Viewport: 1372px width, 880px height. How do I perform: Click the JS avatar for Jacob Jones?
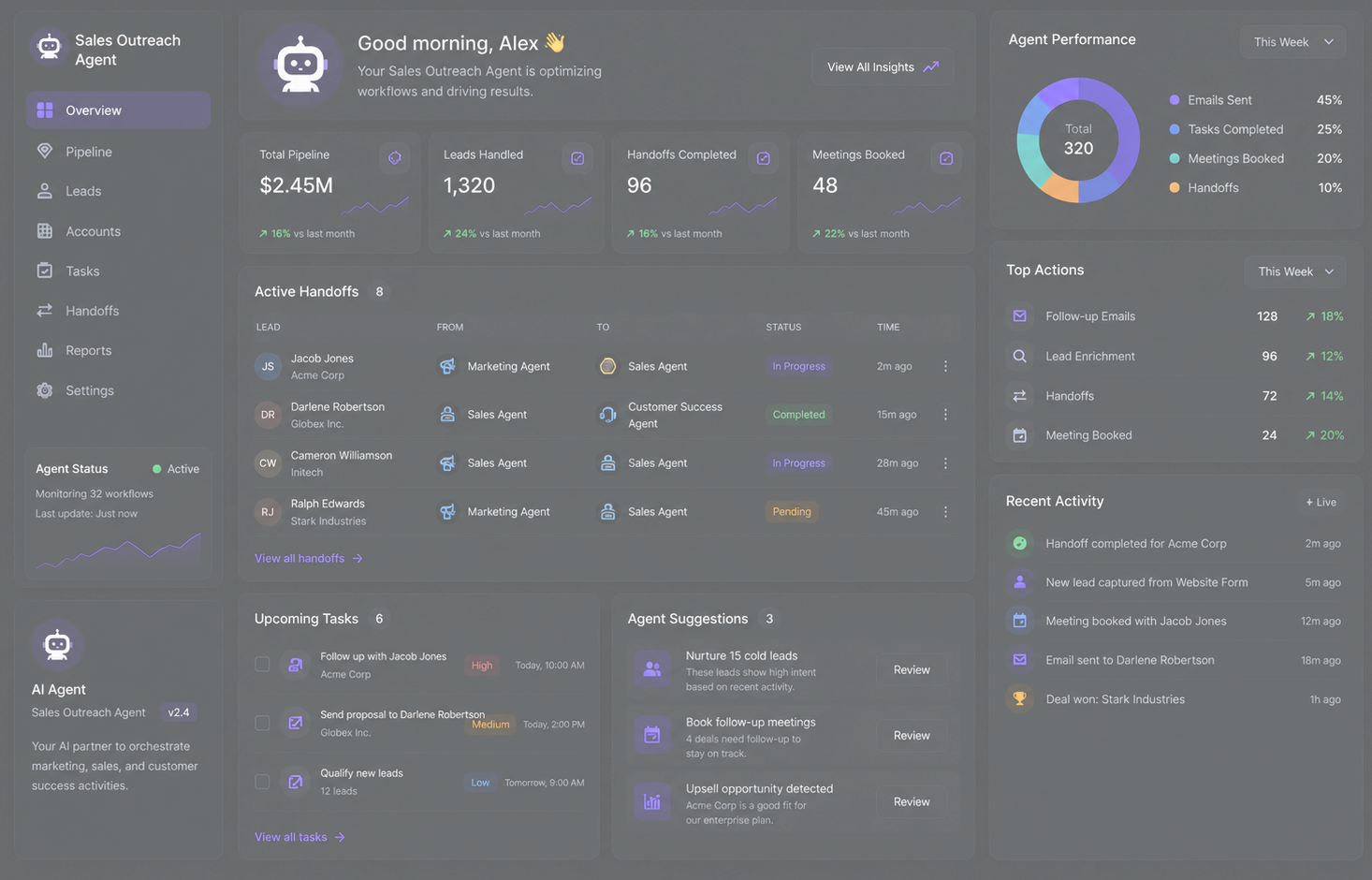(268, 366)
